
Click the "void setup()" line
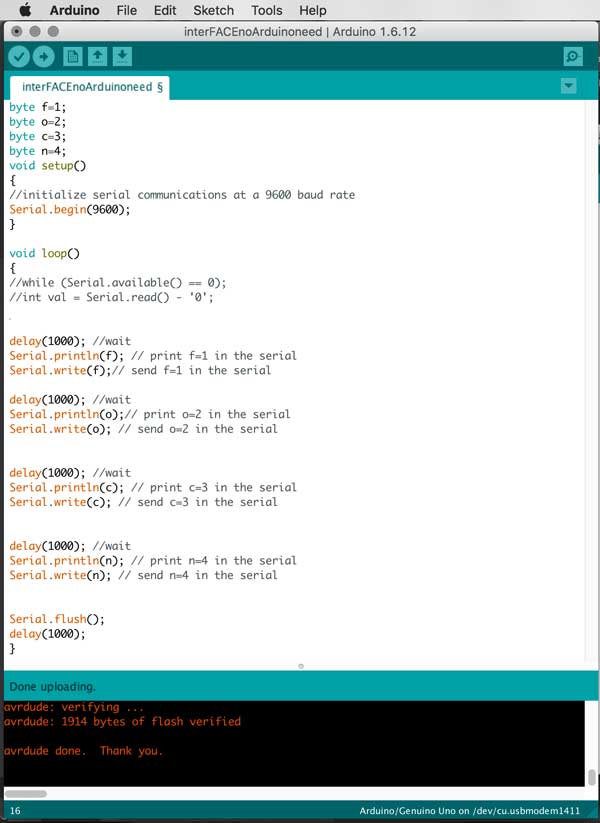(x=48, y=166)
